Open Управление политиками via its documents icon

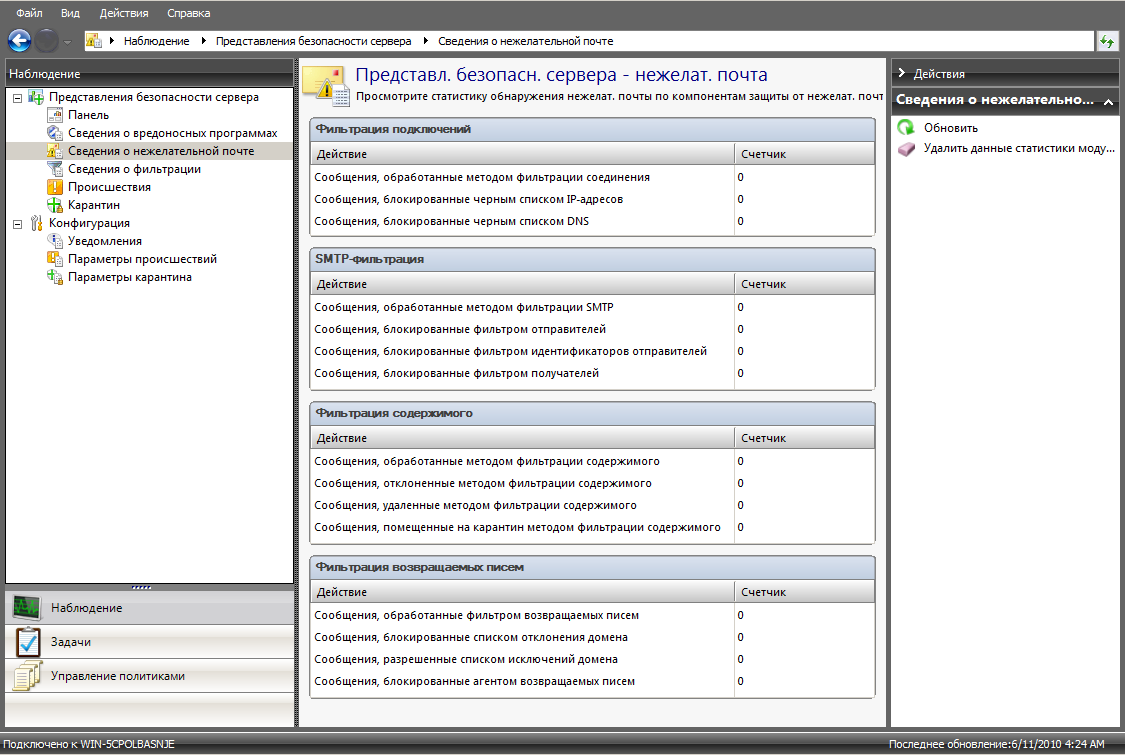pyautogui.click(x=27, y=676)
